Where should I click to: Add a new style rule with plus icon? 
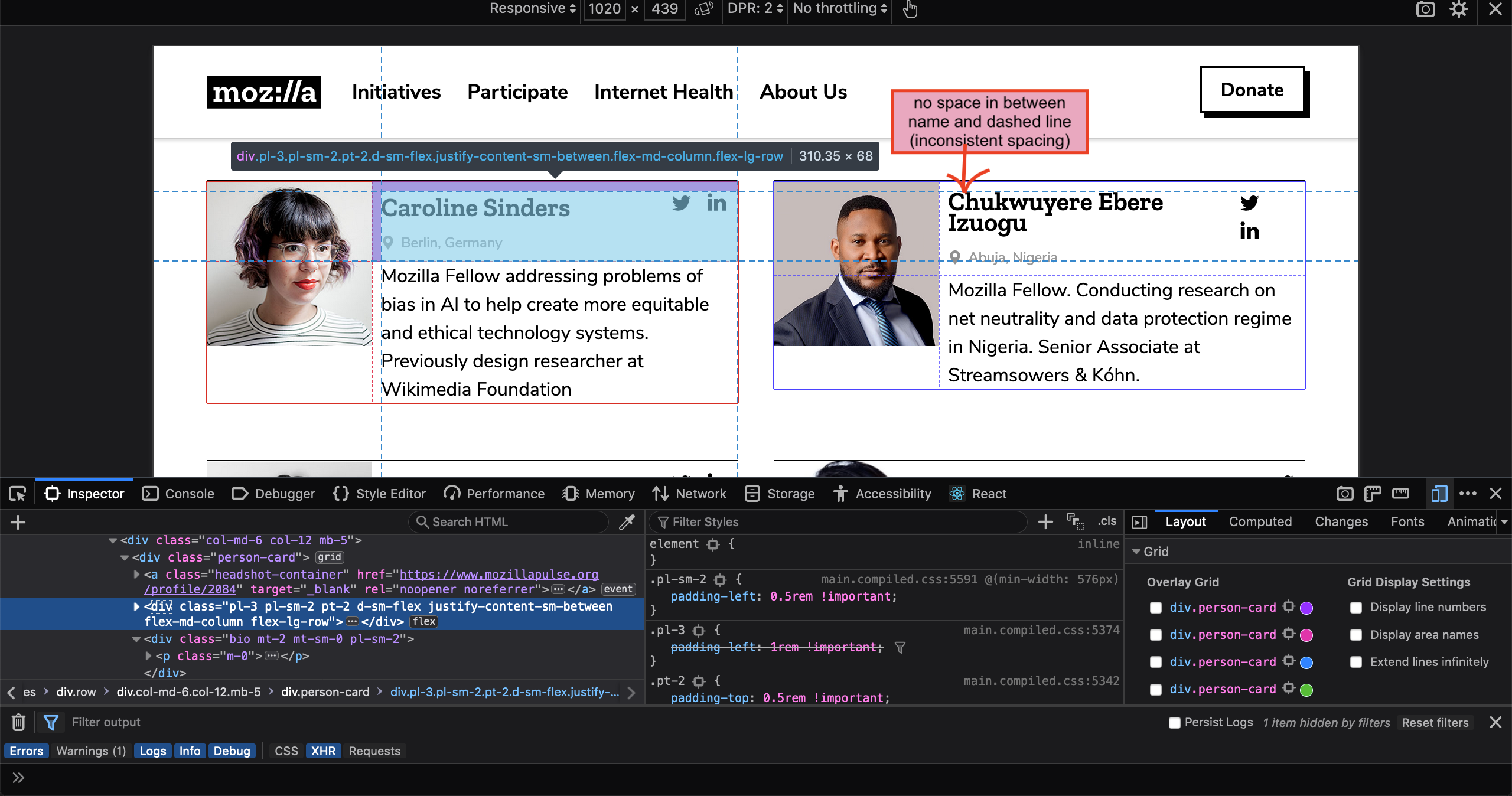(1045, 521)
